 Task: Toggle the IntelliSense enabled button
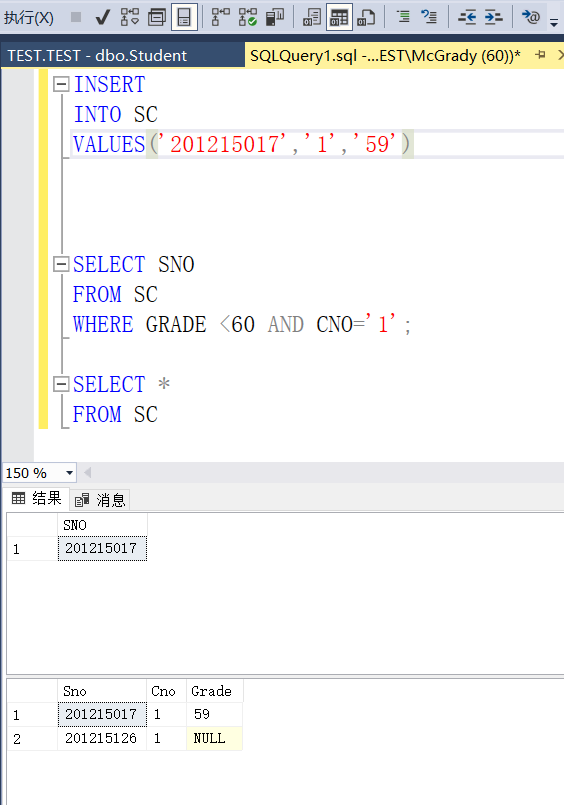pos(184,17)
